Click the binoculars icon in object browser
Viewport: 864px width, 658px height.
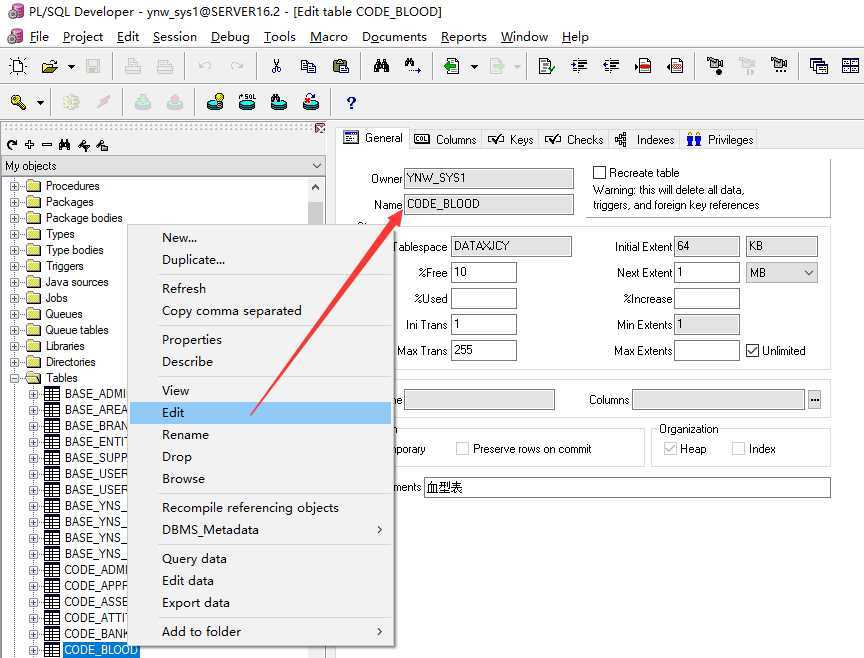64,145
